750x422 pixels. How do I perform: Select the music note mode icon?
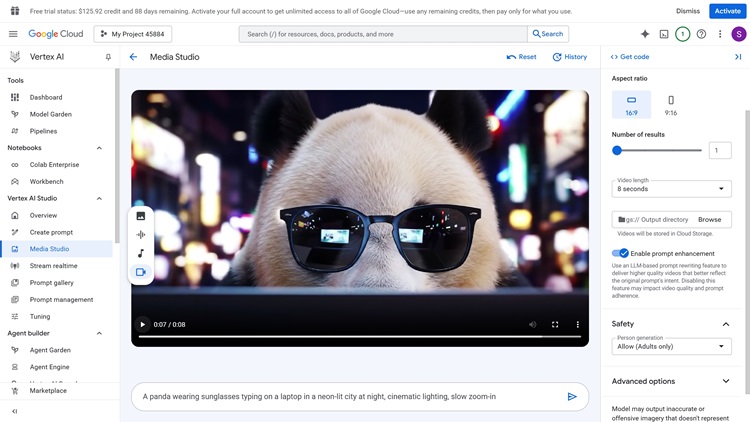141,253
